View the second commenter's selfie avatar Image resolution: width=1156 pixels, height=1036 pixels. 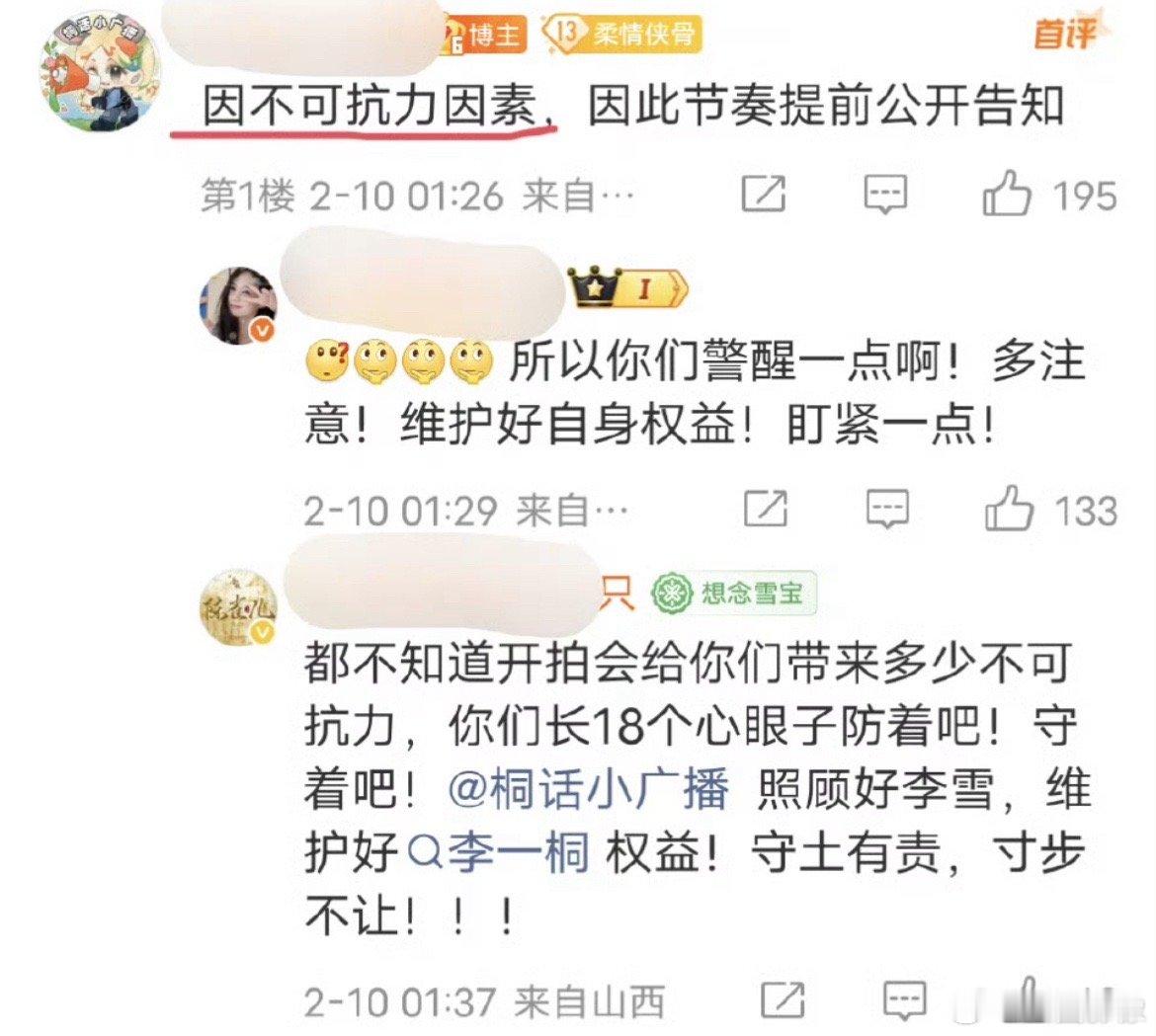pos(237,305)
